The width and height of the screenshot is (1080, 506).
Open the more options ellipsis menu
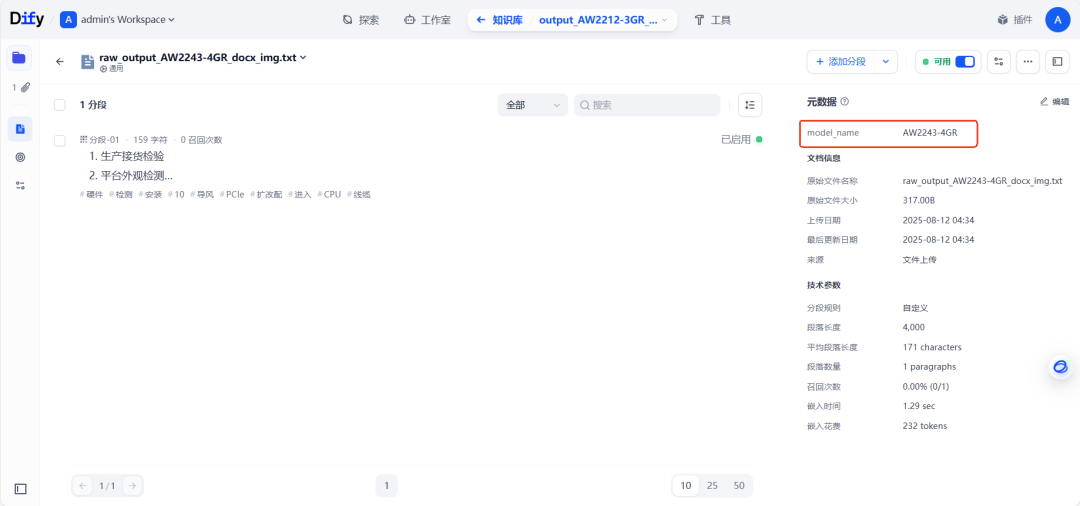[x=1028, y=61]
